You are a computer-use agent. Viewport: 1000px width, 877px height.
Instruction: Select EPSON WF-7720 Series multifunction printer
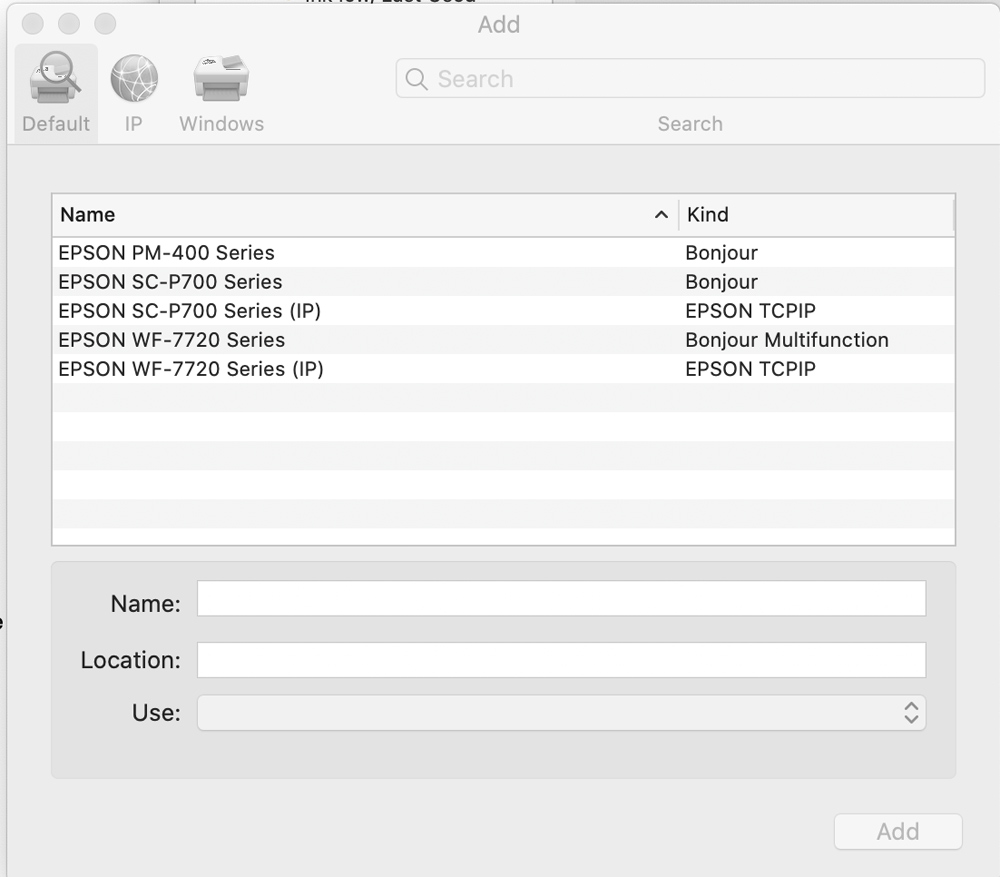coord(172,340)
